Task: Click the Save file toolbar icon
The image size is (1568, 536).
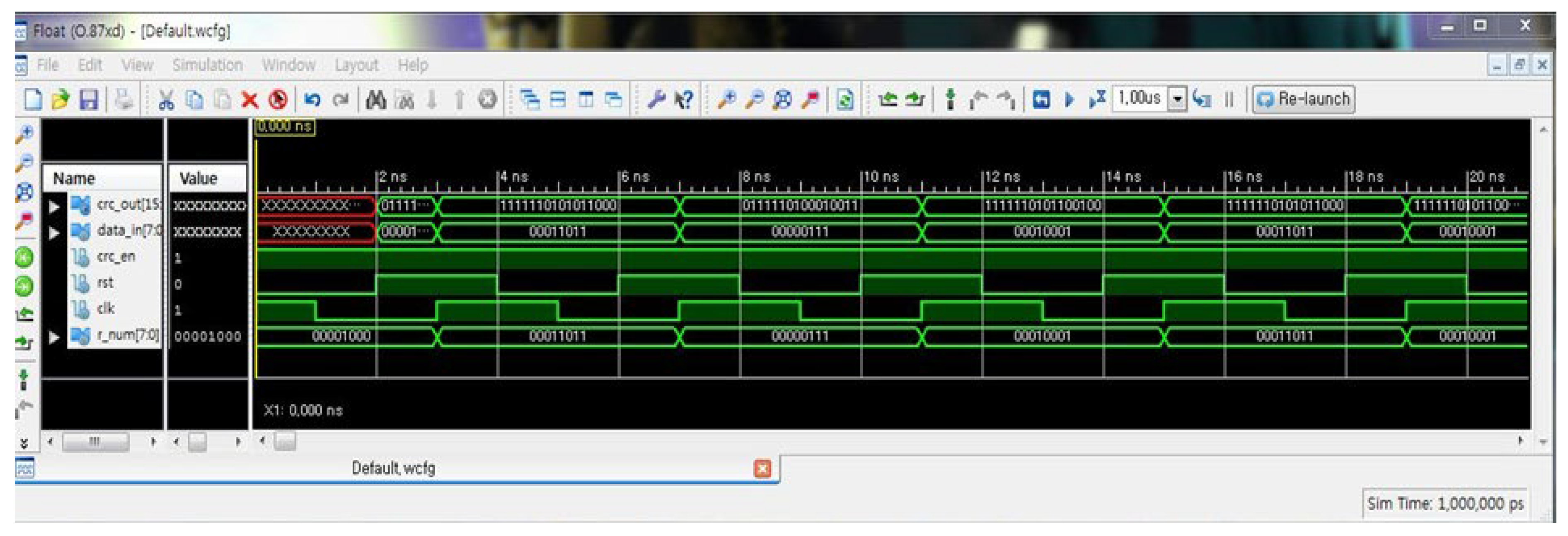Action: coord(89,99)
